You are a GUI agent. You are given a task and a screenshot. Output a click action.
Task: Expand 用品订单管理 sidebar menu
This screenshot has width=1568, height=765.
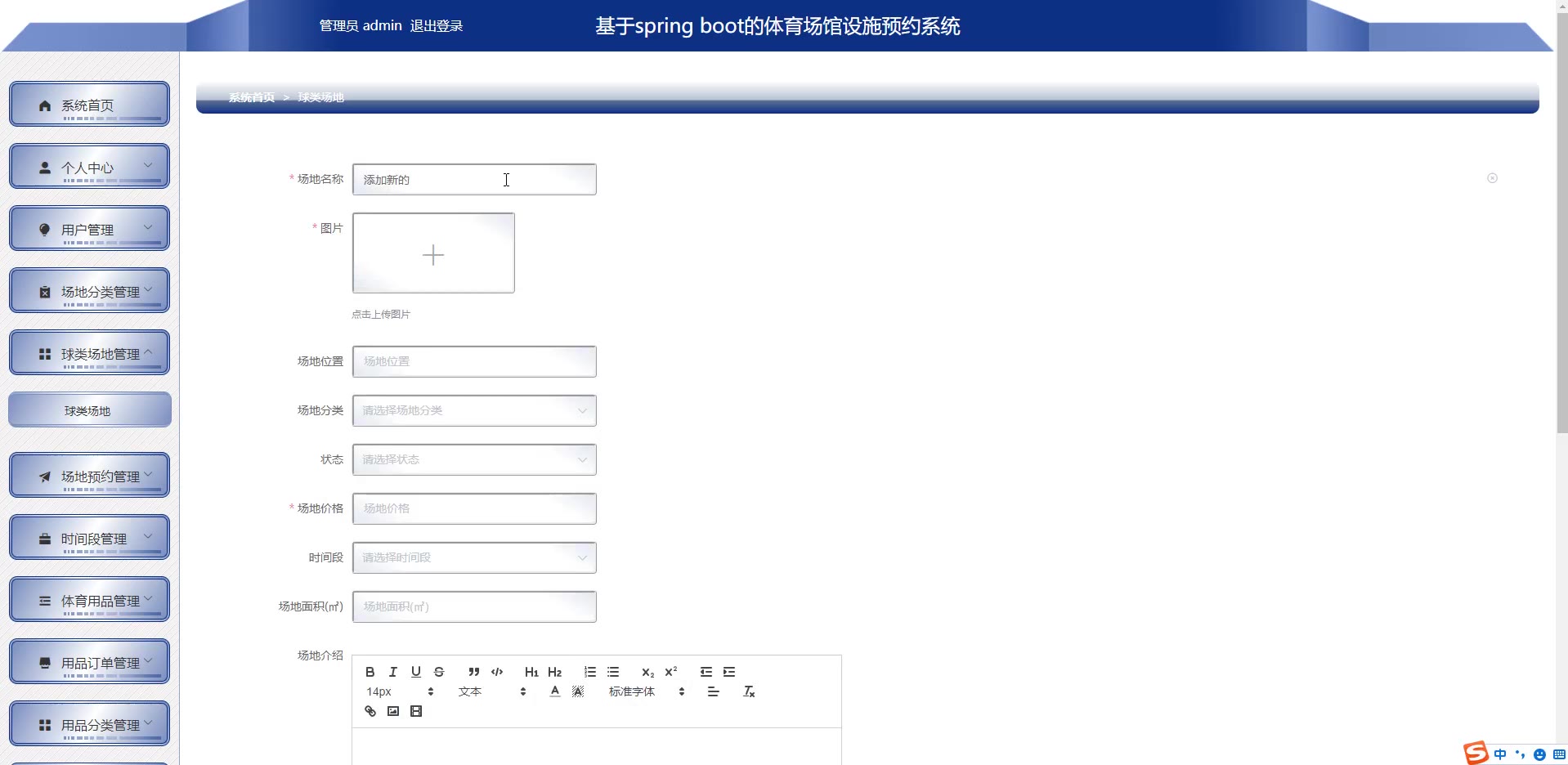pyautogui.click(x=89, y=662)
